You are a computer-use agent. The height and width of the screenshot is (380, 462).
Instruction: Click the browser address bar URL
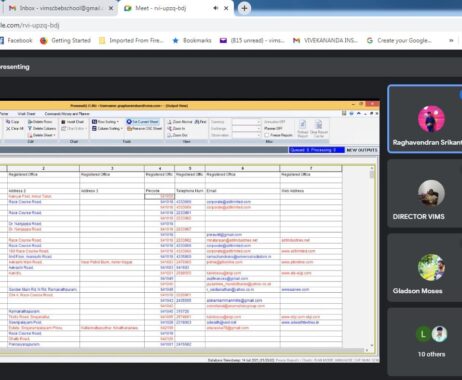point(30,25)
